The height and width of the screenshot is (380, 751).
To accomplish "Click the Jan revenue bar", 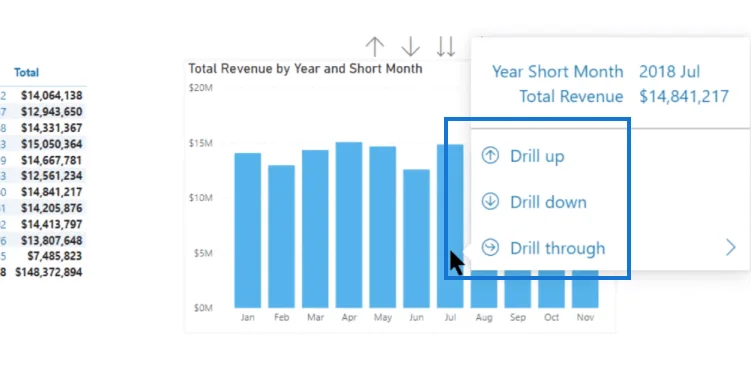I will (248, 230).
